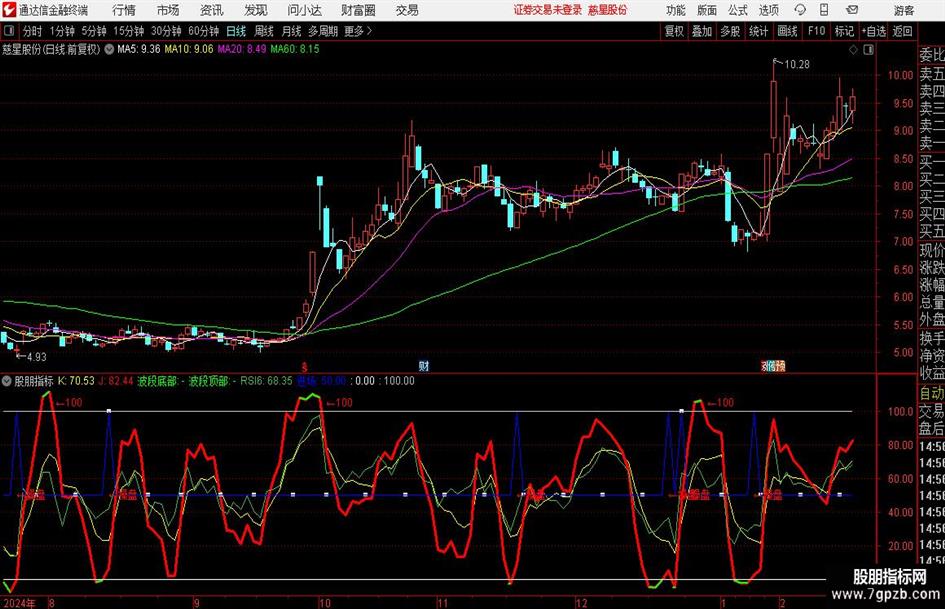
Task: Click the 画线 toolbar button
Action: [x=787, y=31]
